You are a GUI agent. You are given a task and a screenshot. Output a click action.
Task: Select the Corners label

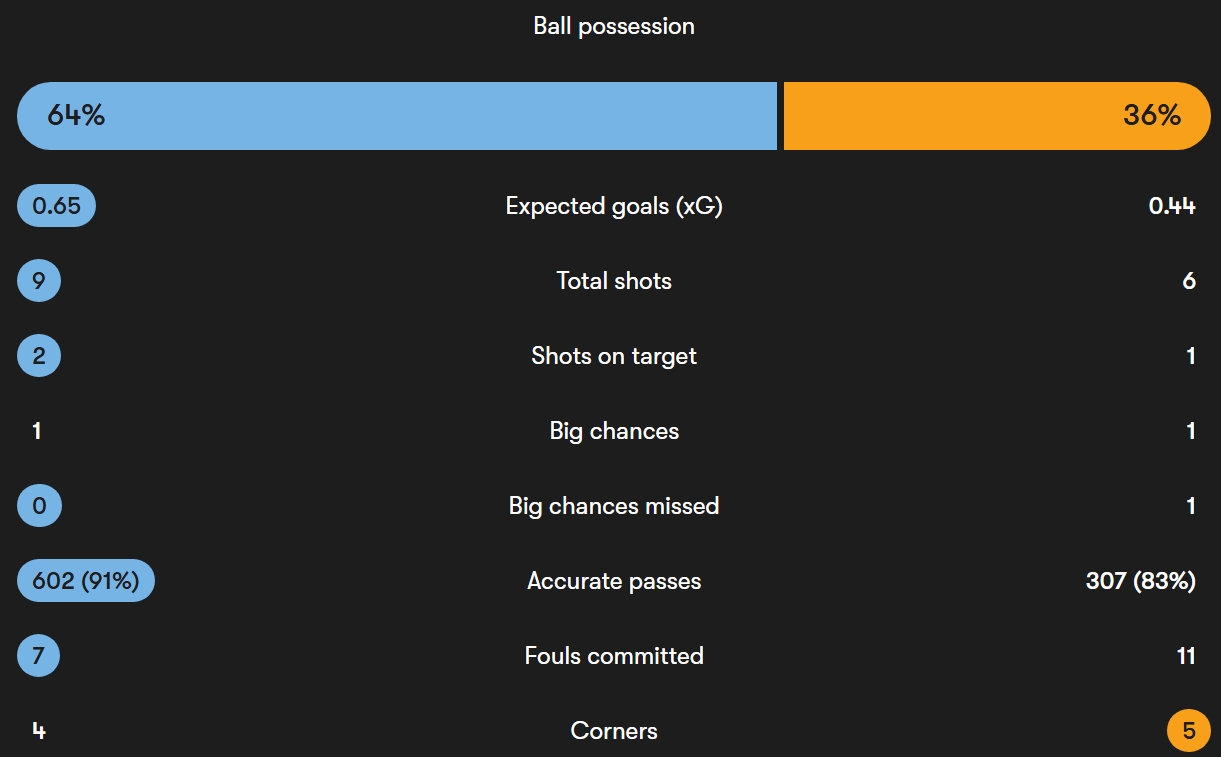click(614, 731)
